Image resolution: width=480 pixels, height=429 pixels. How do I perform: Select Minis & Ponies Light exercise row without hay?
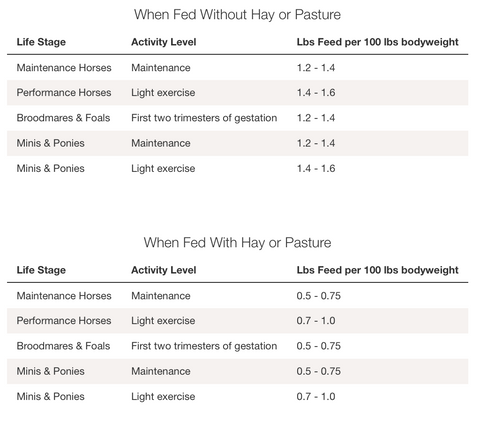tap(237, 168)
